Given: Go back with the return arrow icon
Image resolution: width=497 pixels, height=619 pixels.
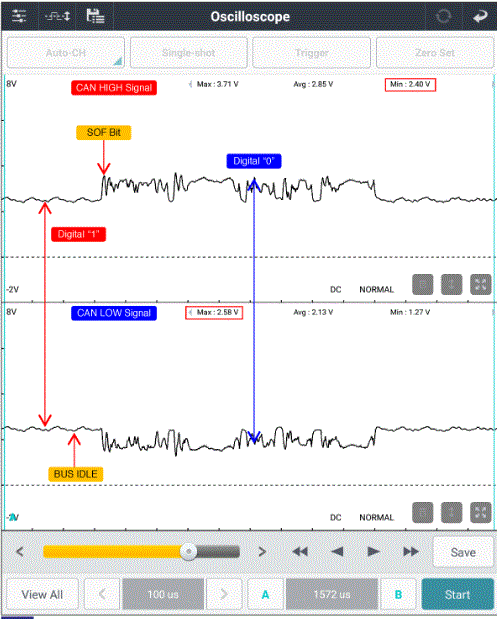Looking at the screenshot, I should tap(480, 17).
